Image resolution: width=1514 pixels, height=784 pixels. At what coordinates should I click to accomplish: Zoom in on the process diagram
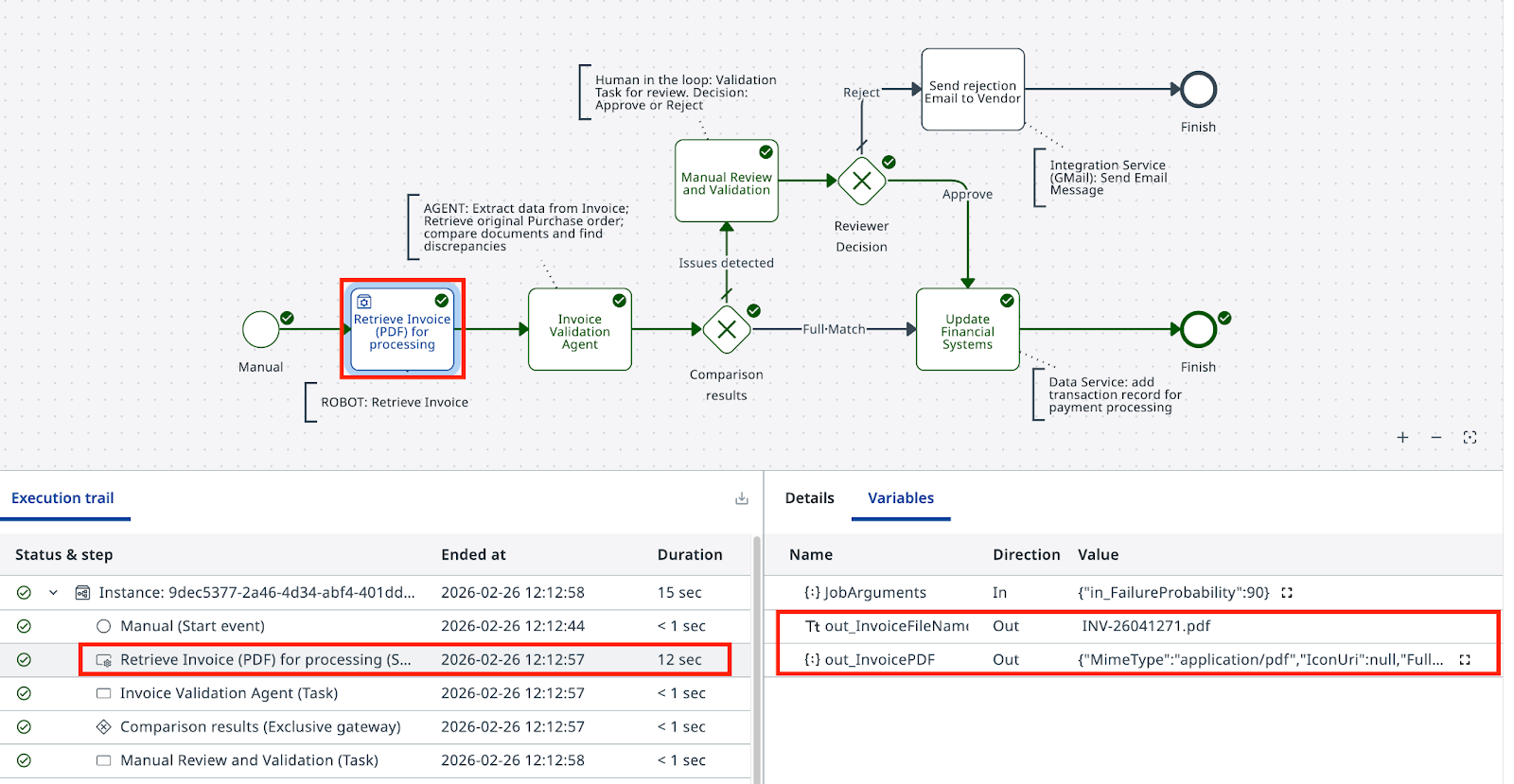pyautogui.click(x=1402, y=437)
